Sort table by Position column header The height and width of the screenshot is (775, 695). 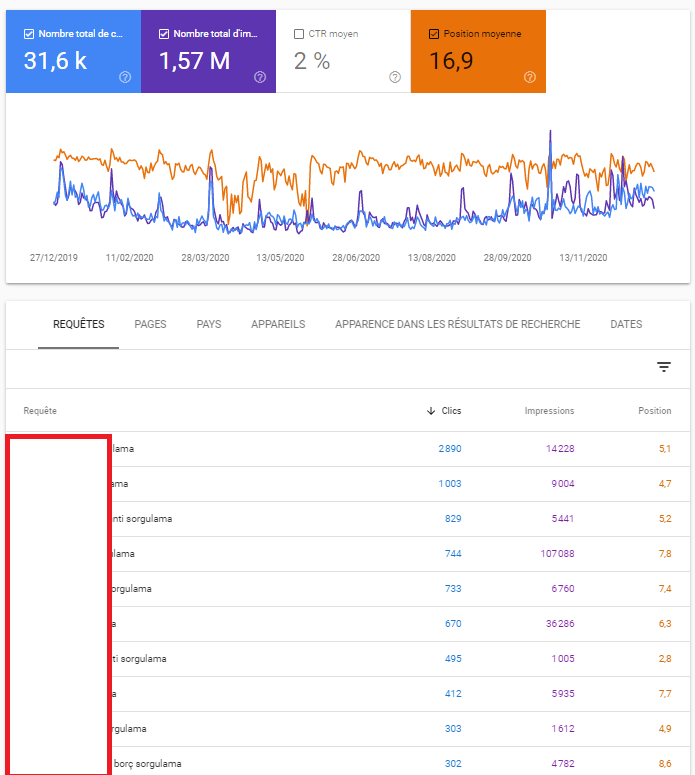tap(654, 411)
